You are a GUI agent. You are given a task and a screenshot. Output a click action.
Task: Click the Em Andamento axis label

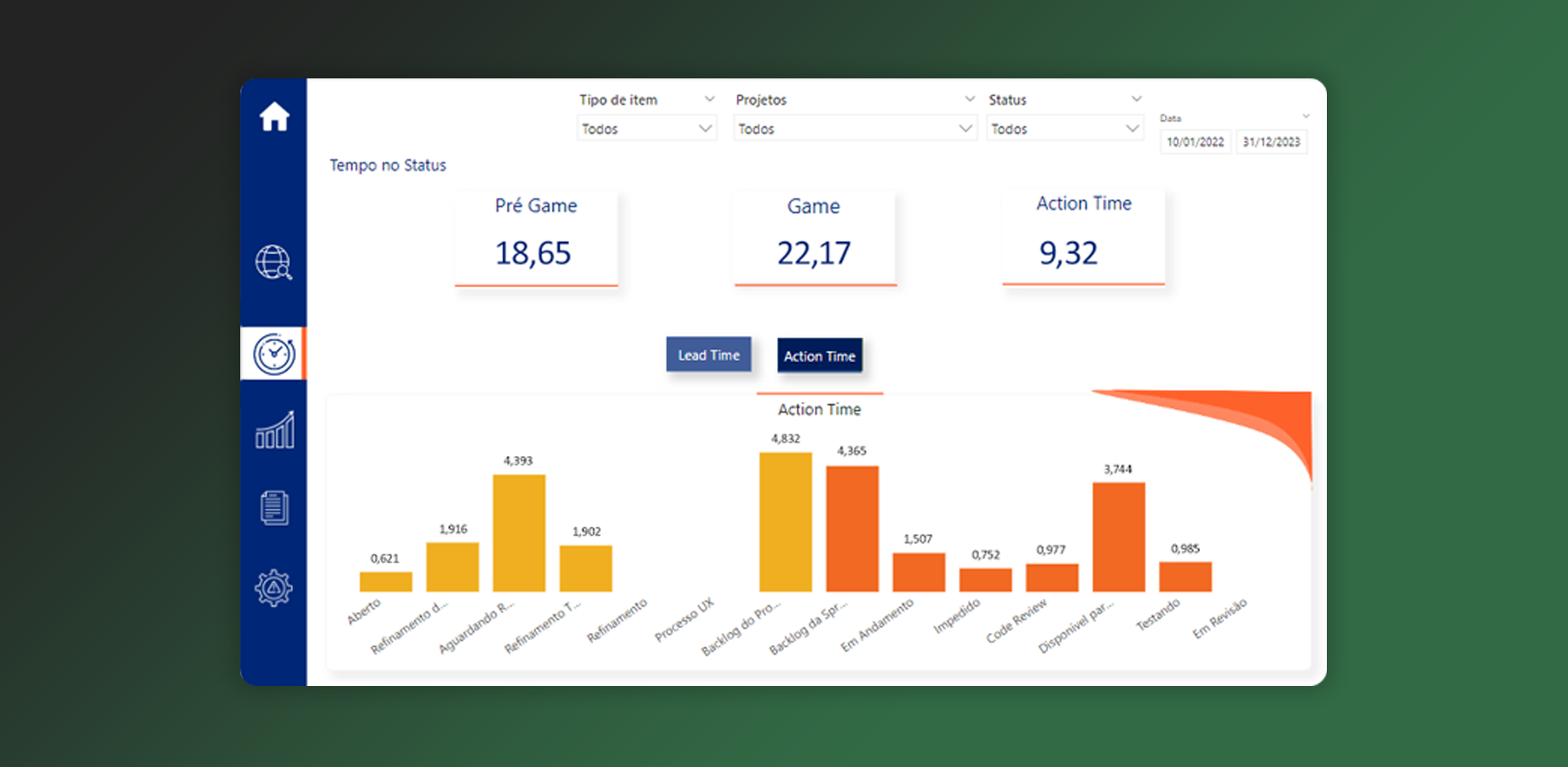877,625
